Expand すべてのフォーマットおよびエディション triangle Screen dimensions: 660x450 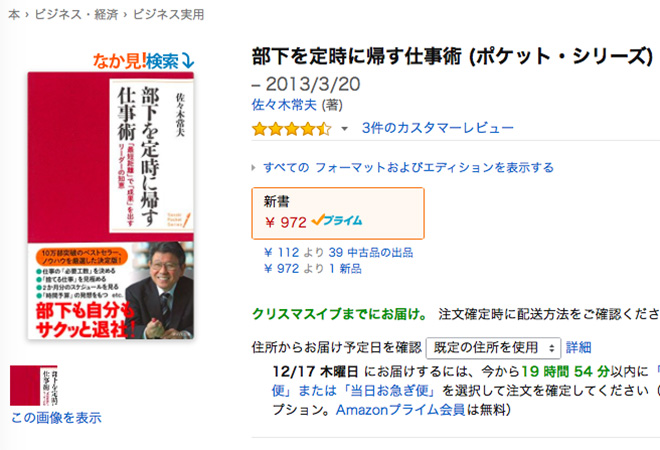click(x=254, y=168)
